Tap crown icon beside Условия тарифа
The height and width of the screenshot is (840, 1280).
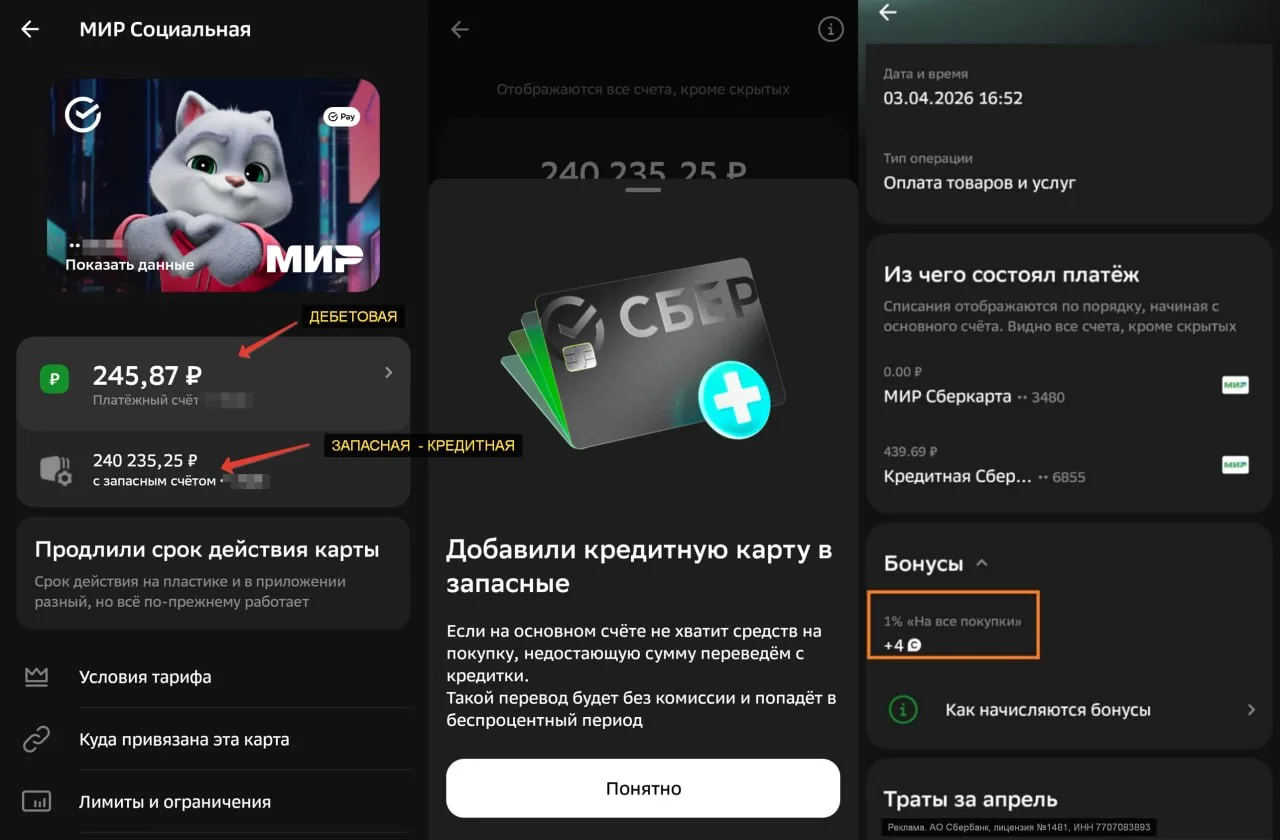click(37, 677)
